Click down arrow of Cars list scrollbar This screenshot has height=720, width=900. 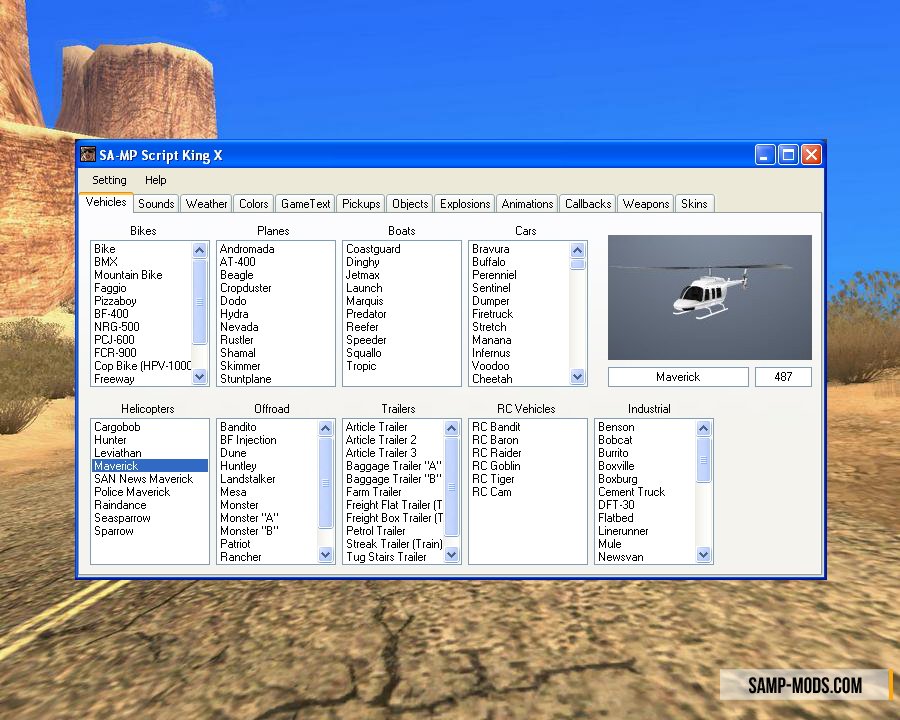coord(577,377)
